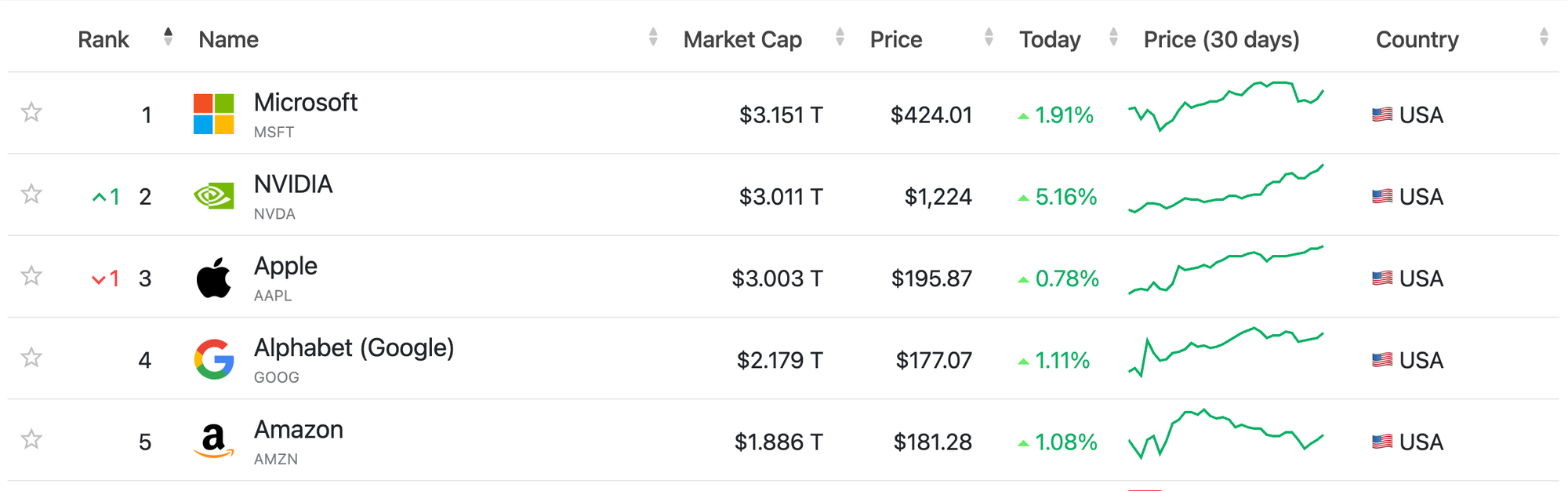Toggle the favorite star for Amazon
Screen dimensions: 1568x491
(x=31, y=439)
